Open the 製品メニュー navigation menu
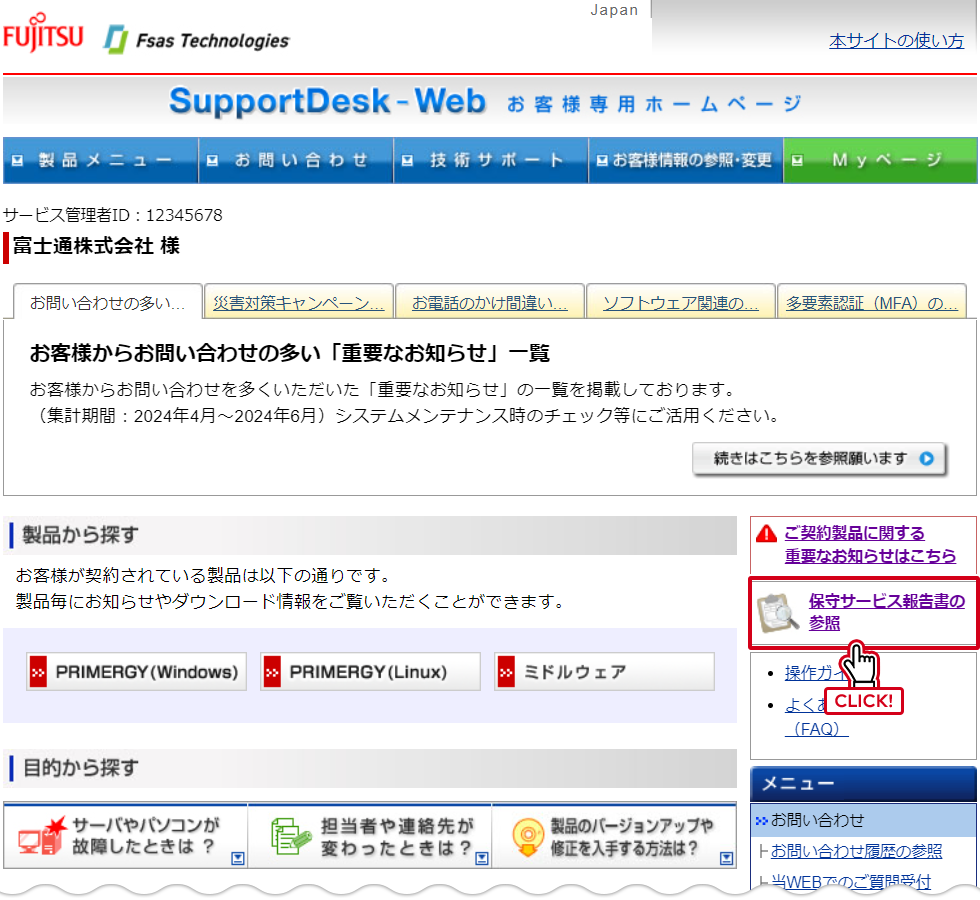The image size is (980, 900). point(101,161)
